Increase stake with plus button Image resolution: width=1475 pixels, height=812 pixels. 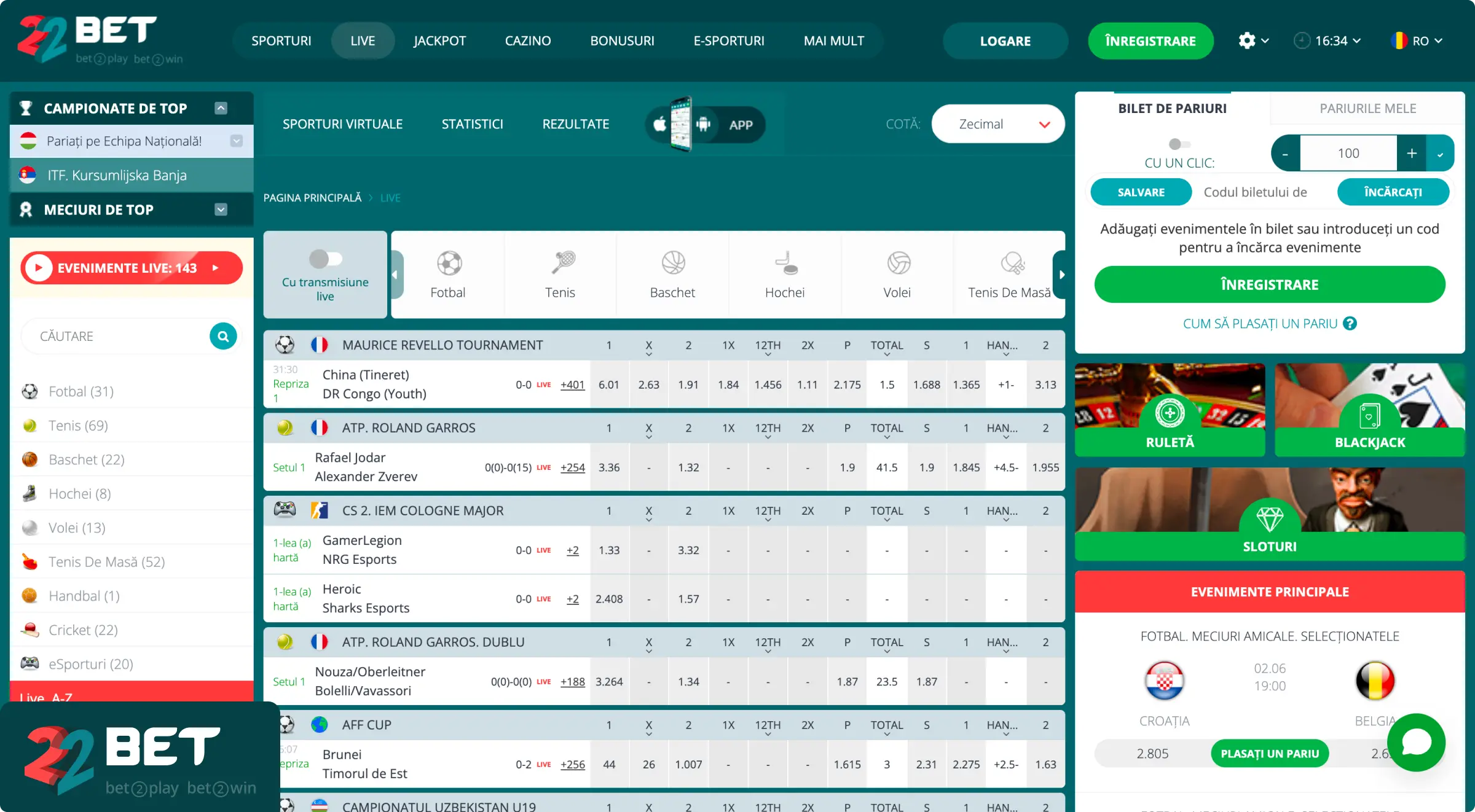[x=1412, y=154]
